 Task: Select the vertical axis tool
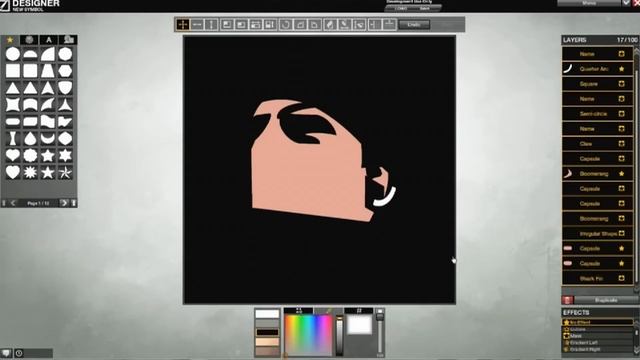[211, 24]
